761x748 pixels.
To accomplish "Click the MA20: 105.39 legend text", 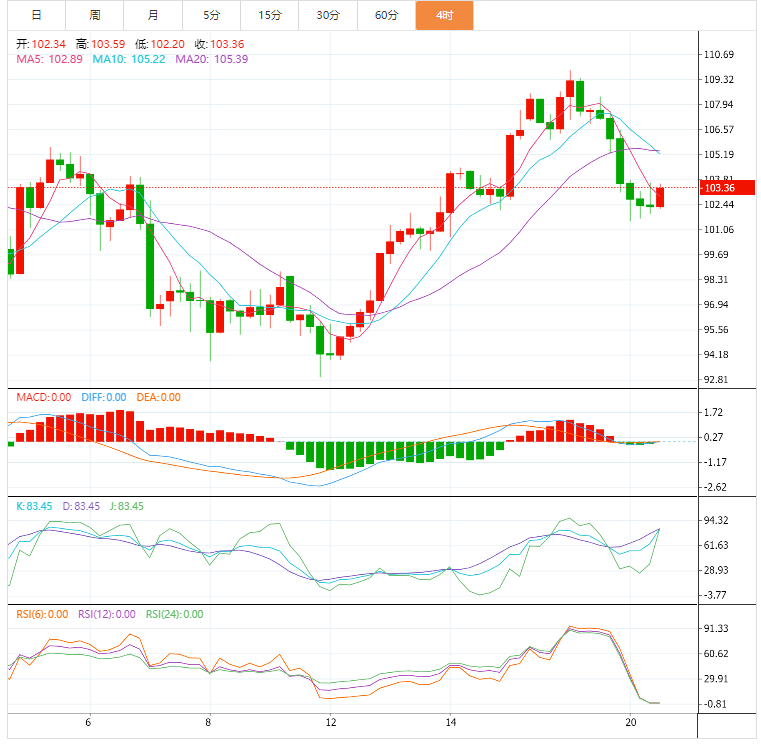I will click(x=211, y=60).
